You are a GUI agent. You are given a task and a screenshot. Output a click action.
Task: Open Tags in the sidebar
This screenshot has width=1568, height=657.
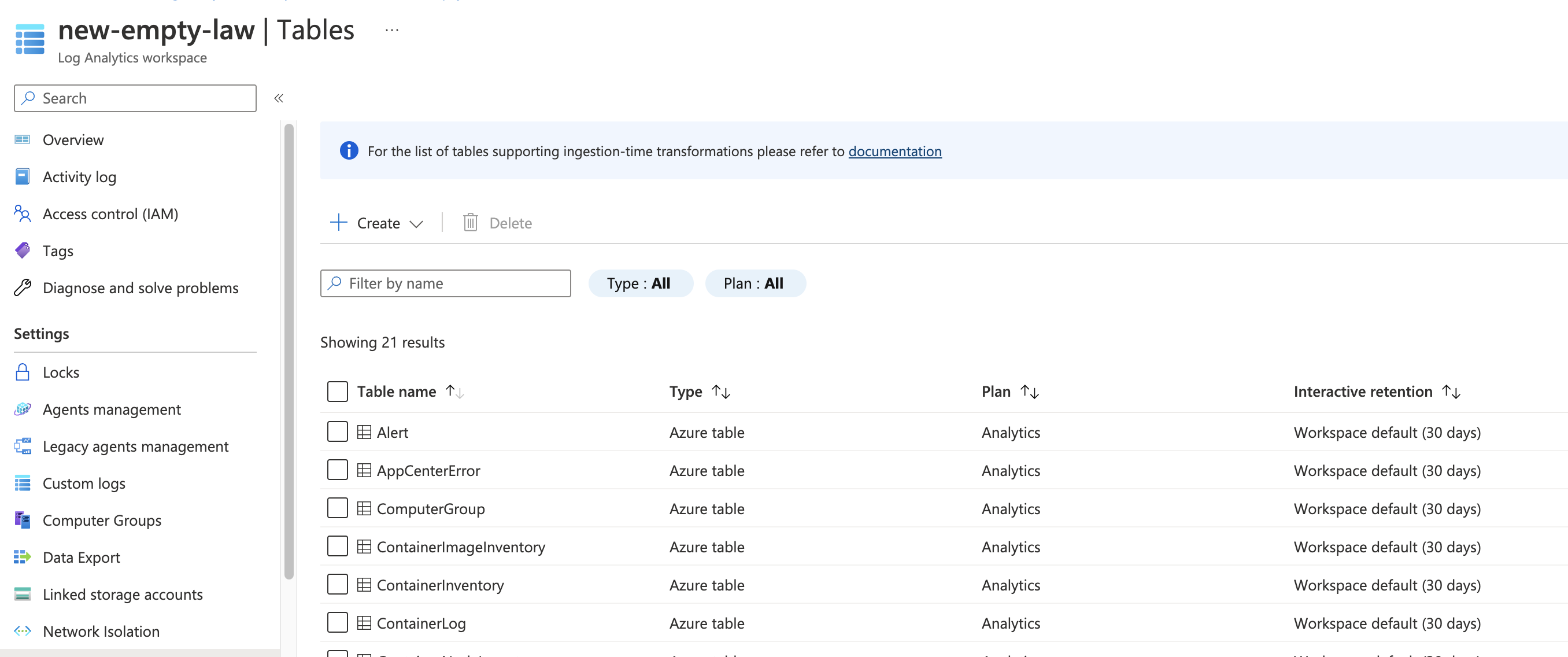(58, 252)
